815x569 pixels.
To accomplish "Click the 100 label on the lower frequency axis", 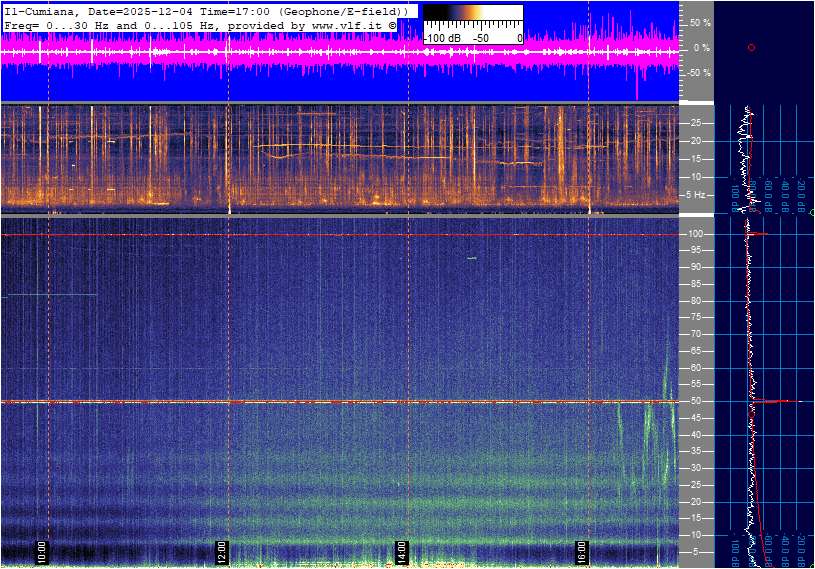I will (697, 234).
